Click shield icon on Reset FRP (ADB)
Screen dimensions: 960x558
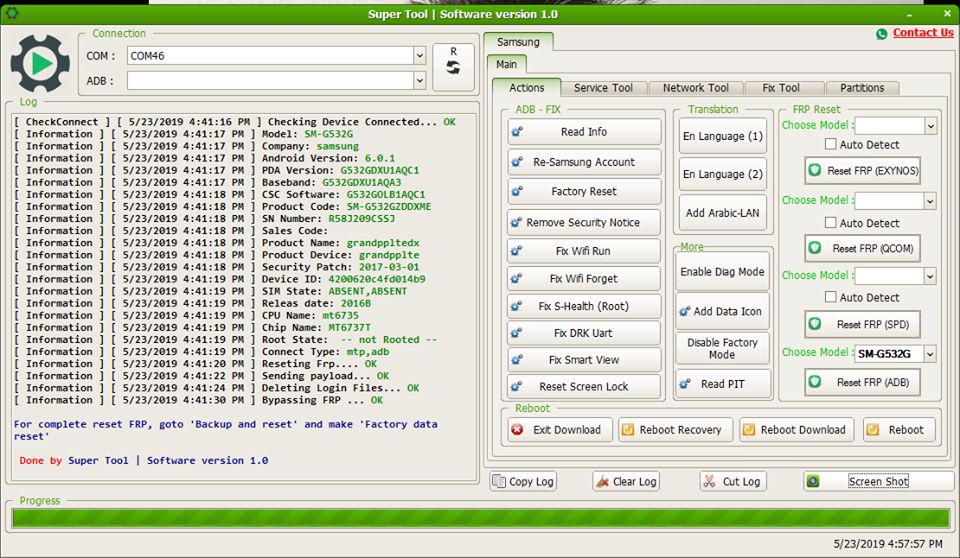815,382
